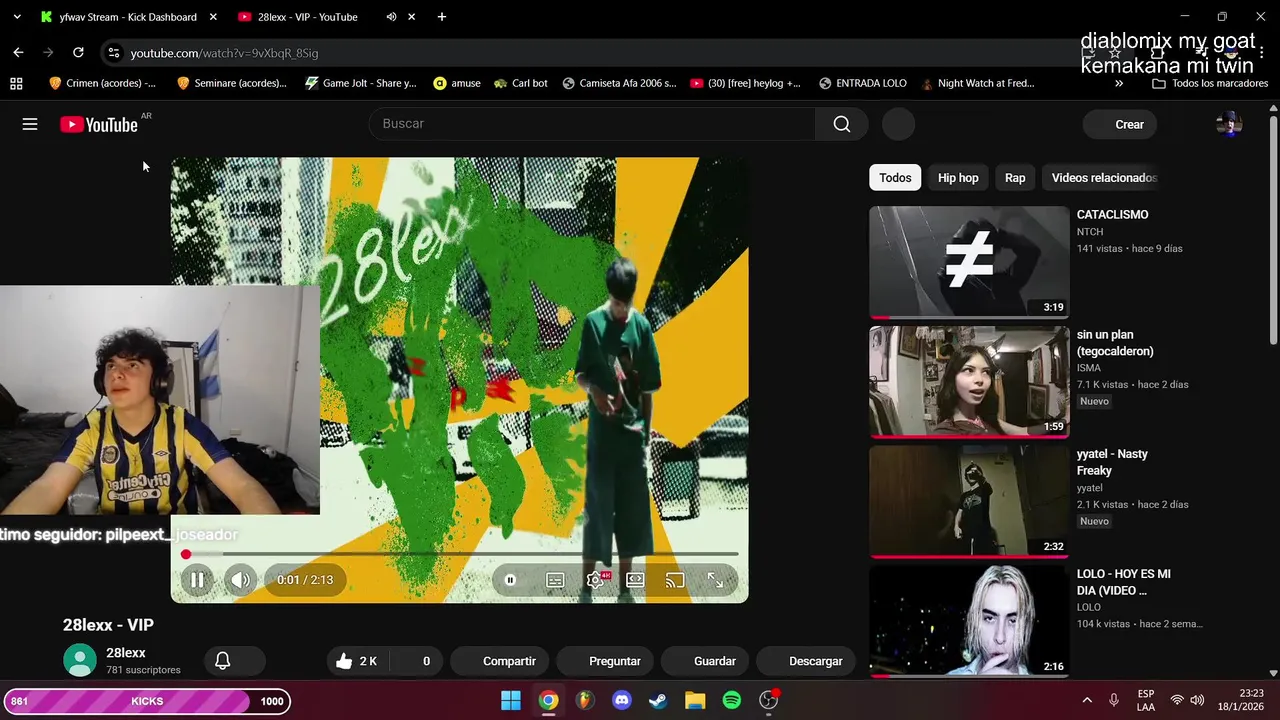Enter fullscreen mode on the video
The height and width of the screenshot is (720, 1280).
[x=715, y=580]
